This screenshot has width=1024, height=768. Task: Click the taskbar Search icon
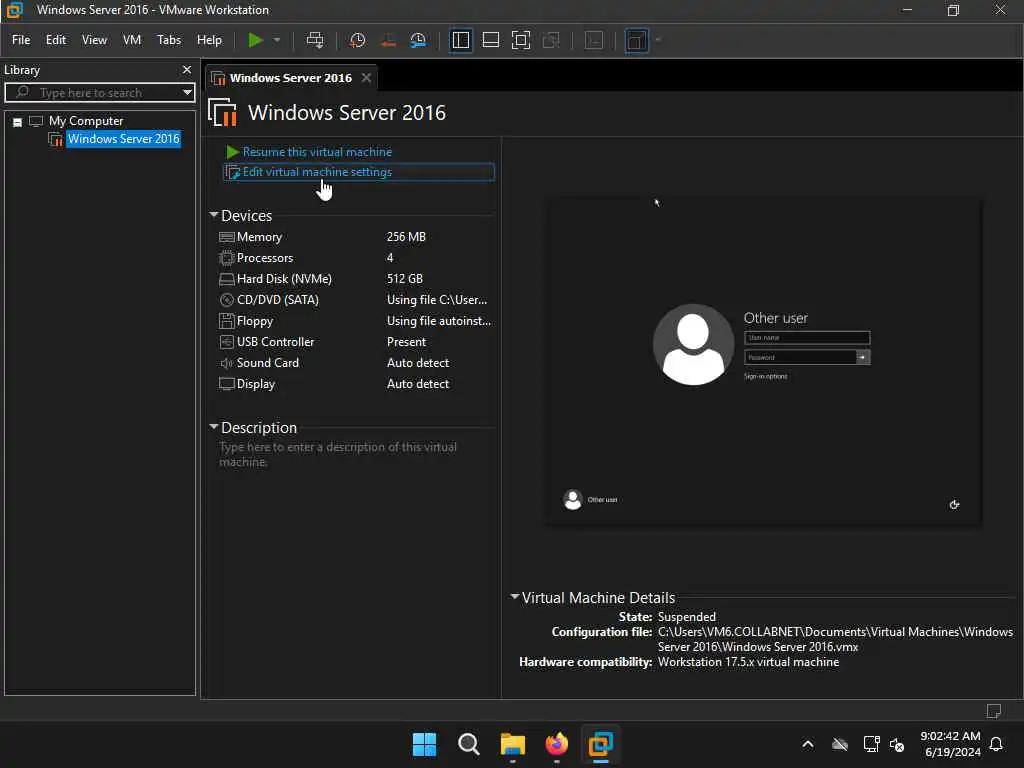click(x=468, y=744)
